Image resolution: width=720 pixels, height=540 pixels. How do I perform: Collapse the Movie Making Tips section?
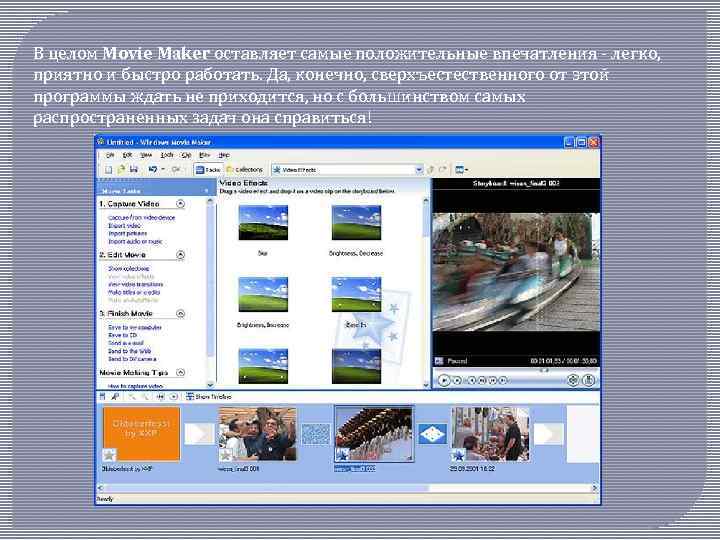[x=180, y=372]
